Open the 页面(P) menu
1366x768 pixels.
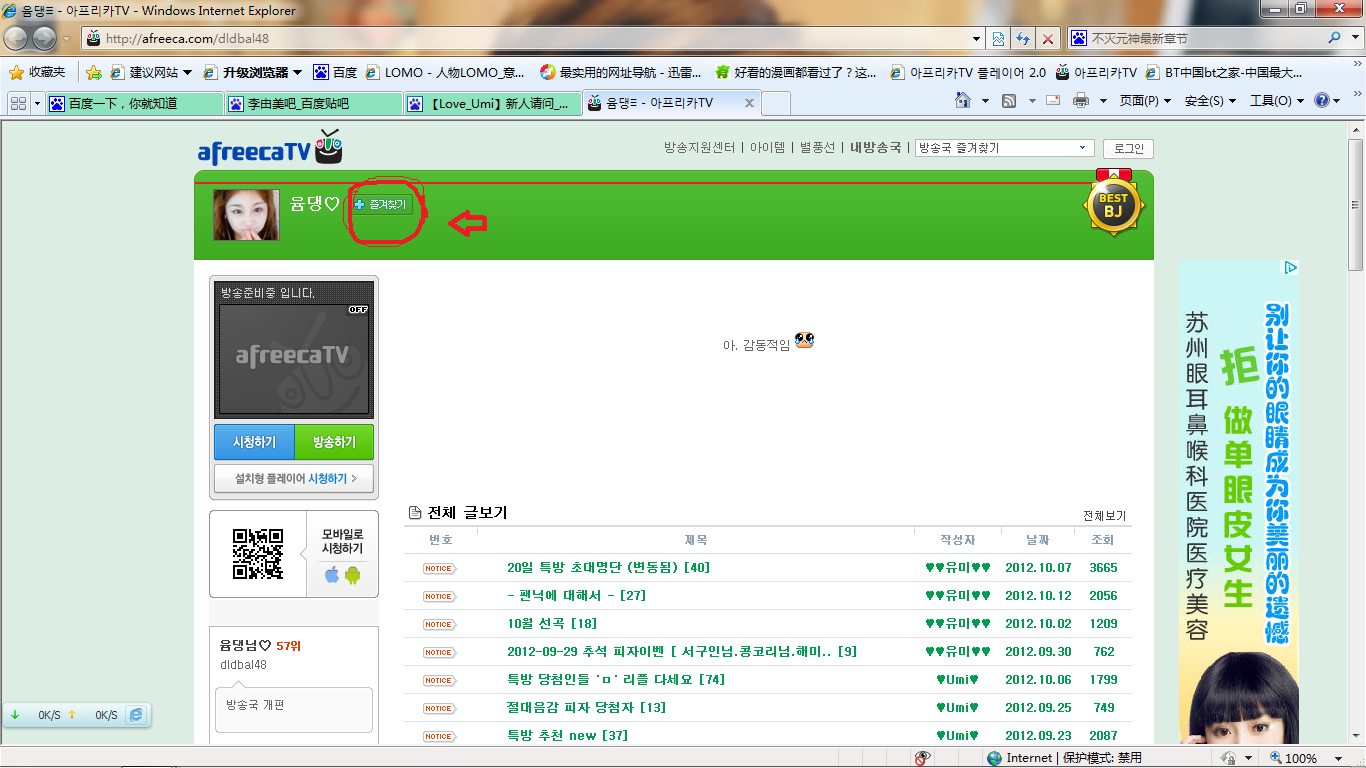tap(1144, 100)
